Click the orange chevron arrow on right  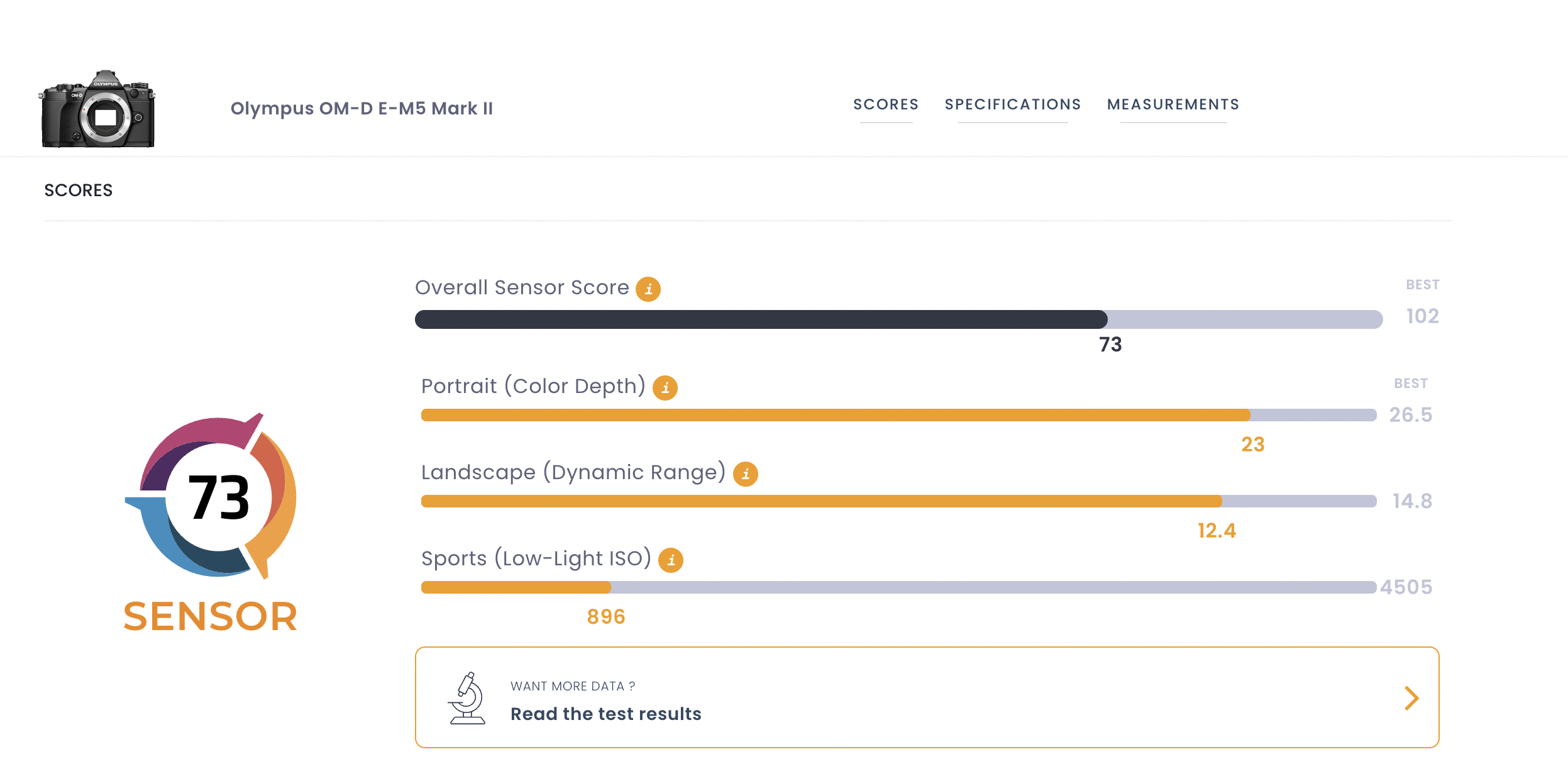pyautogui.click(x=1411, y=698)
